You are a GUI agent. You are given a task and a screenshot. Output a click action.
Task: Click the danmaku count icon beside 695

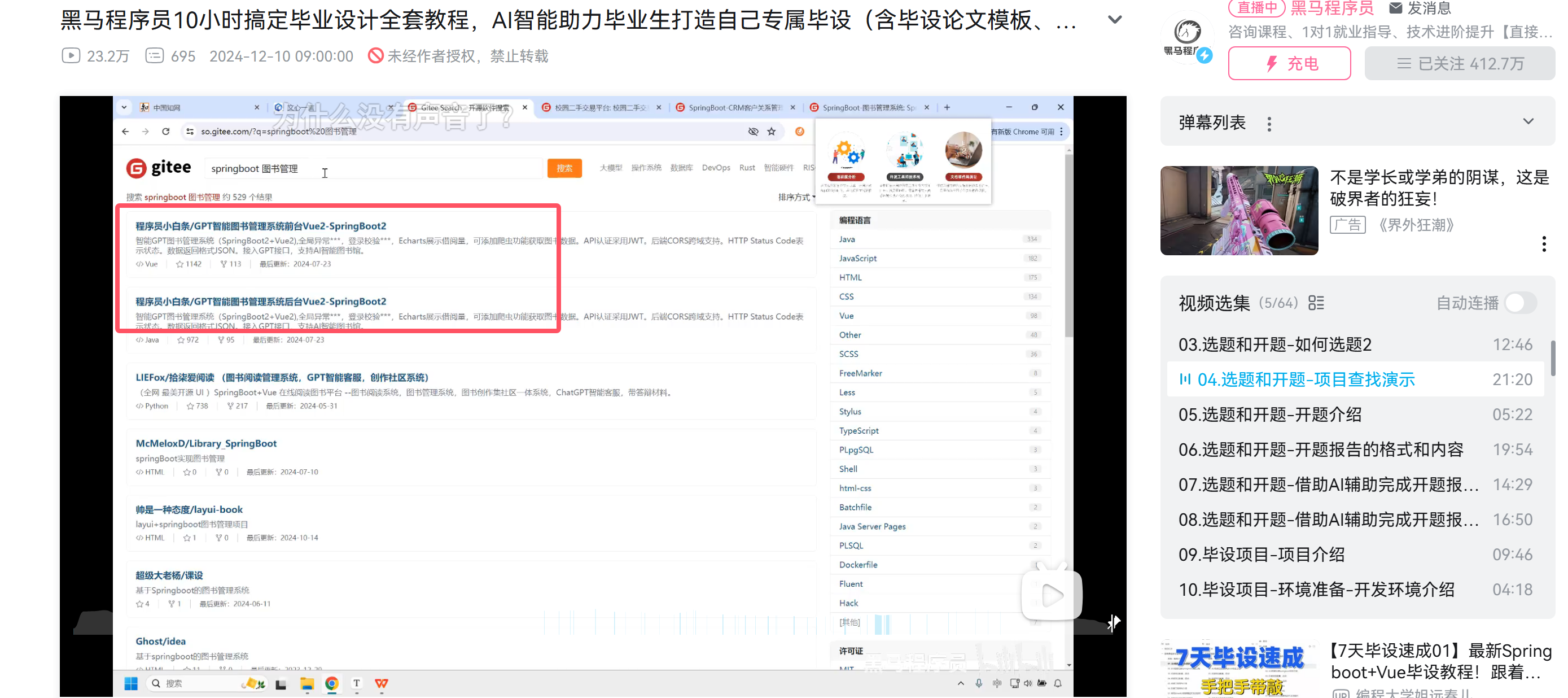point(155,56)
